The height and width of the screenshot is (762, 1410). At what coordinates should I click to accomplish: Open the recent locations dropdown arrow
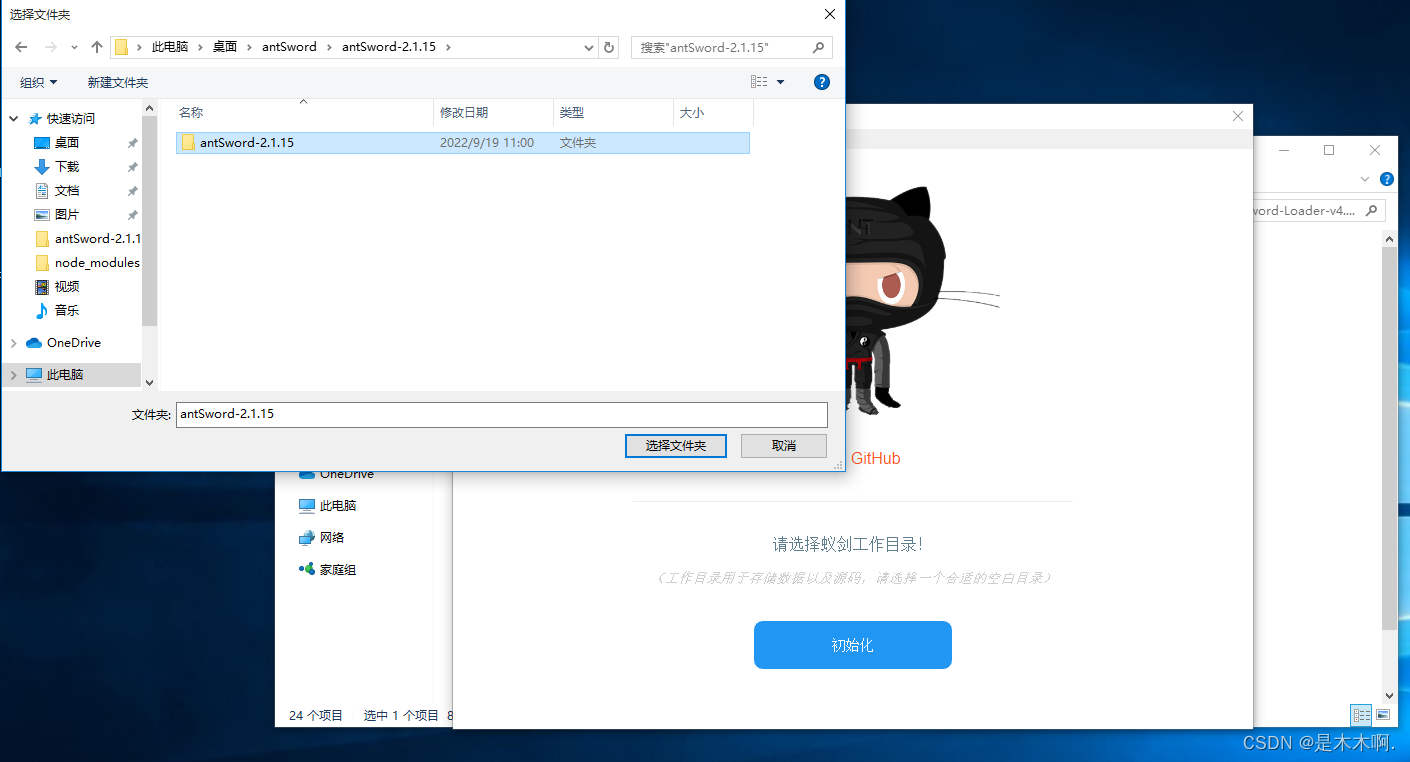[74, 47]
